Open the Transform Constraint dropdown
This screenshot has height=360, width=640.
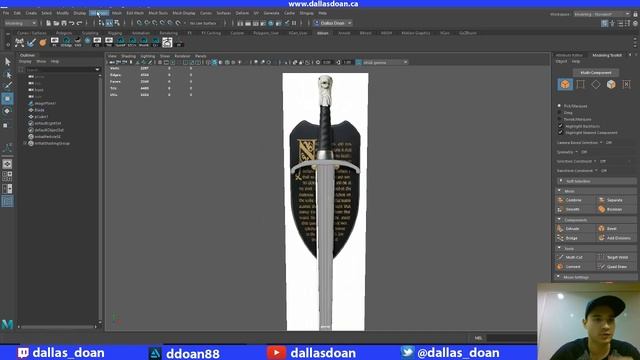click(577, 171)
